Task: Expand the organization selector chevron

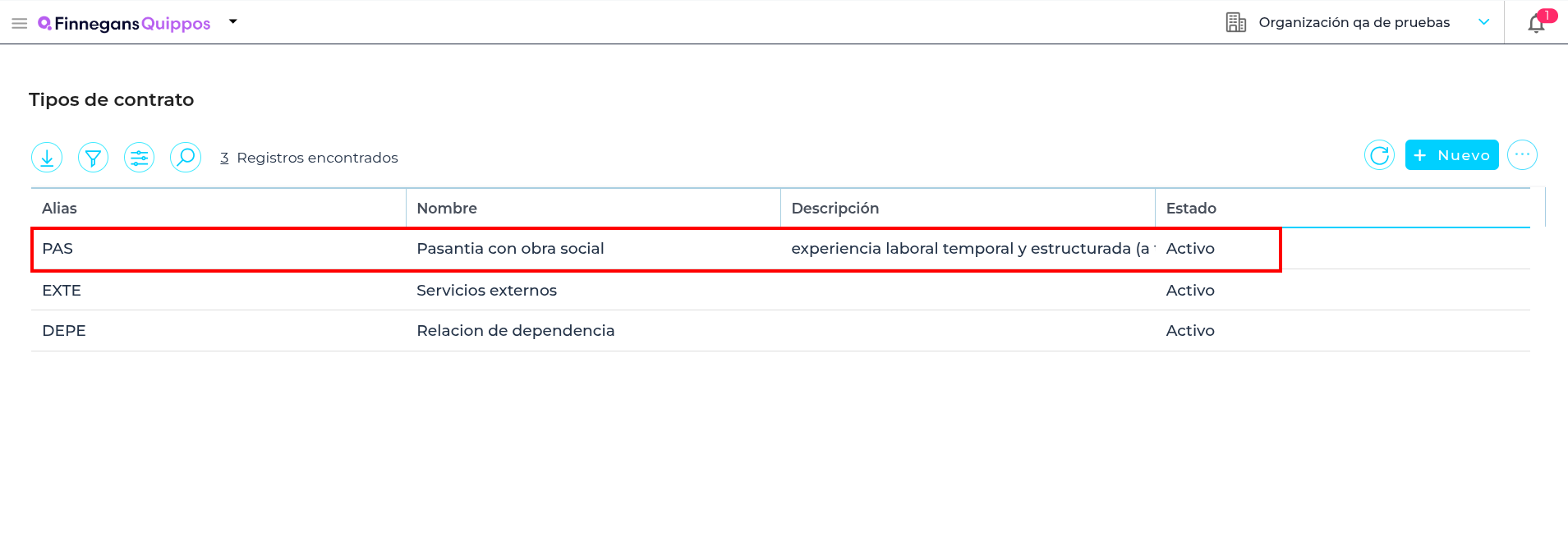Action: point(1483,22)
